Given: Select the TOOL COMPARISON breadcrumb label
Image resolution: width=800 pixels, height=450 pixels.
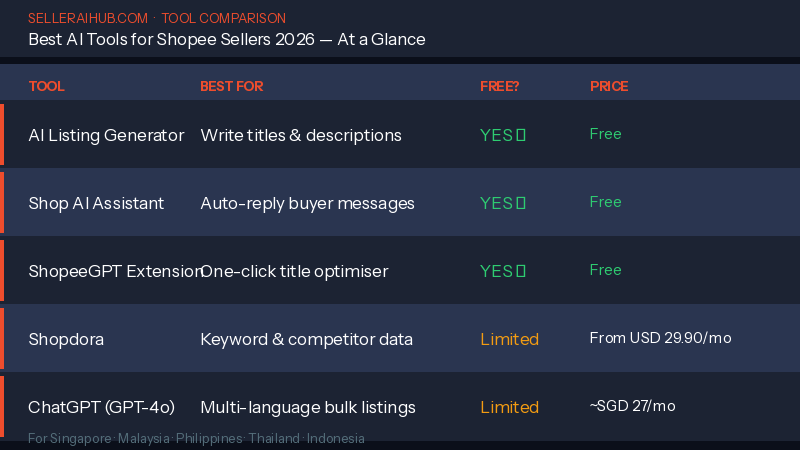Looking at the screenshot, I should coord(223,18).
